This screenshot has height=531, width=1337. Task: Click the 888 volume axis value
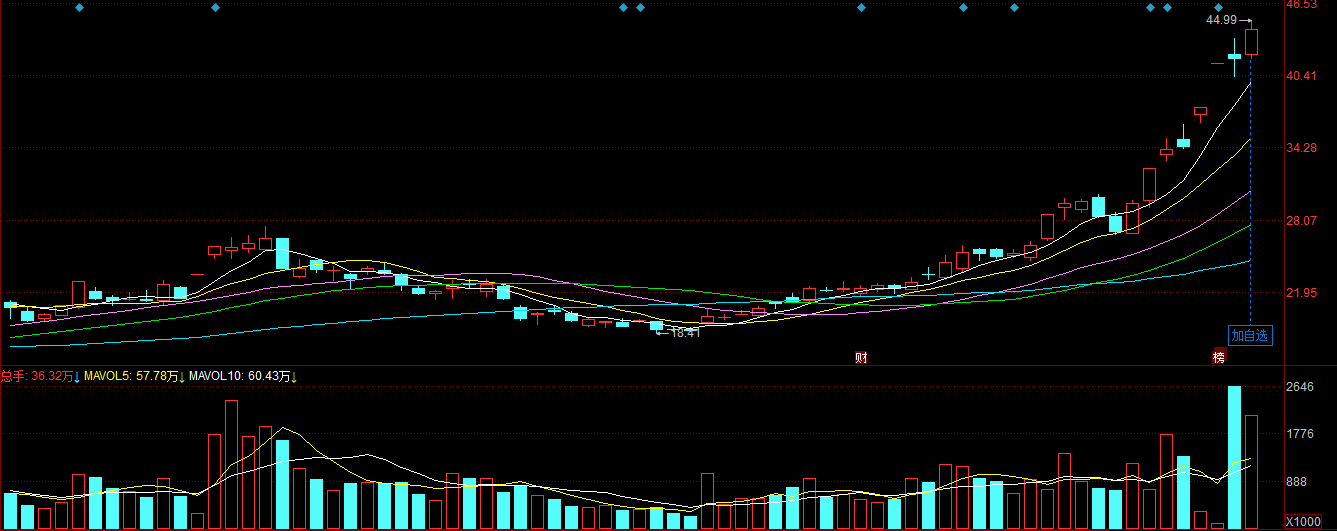tap(1295, 481)
